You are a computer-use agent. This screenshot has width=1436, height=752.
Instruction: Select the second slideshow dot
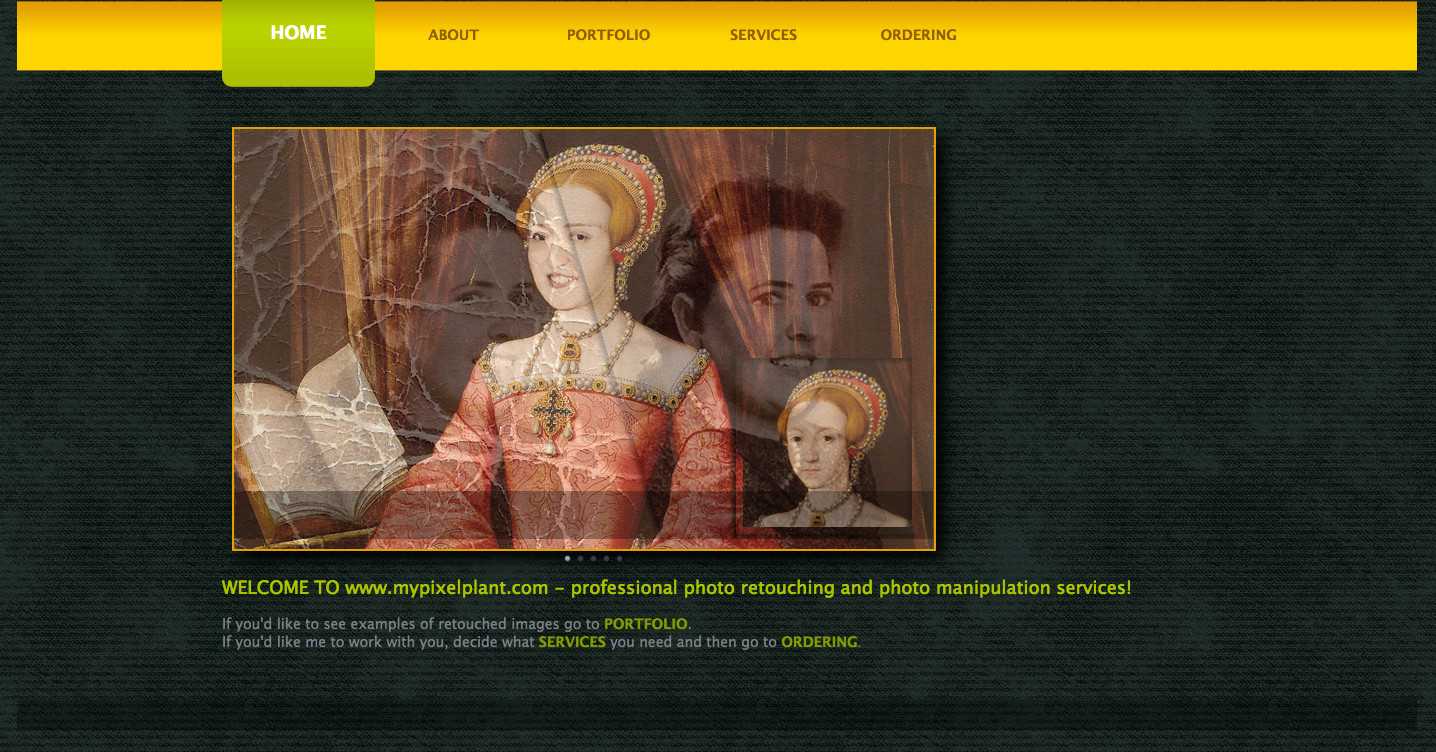(580, 558)
